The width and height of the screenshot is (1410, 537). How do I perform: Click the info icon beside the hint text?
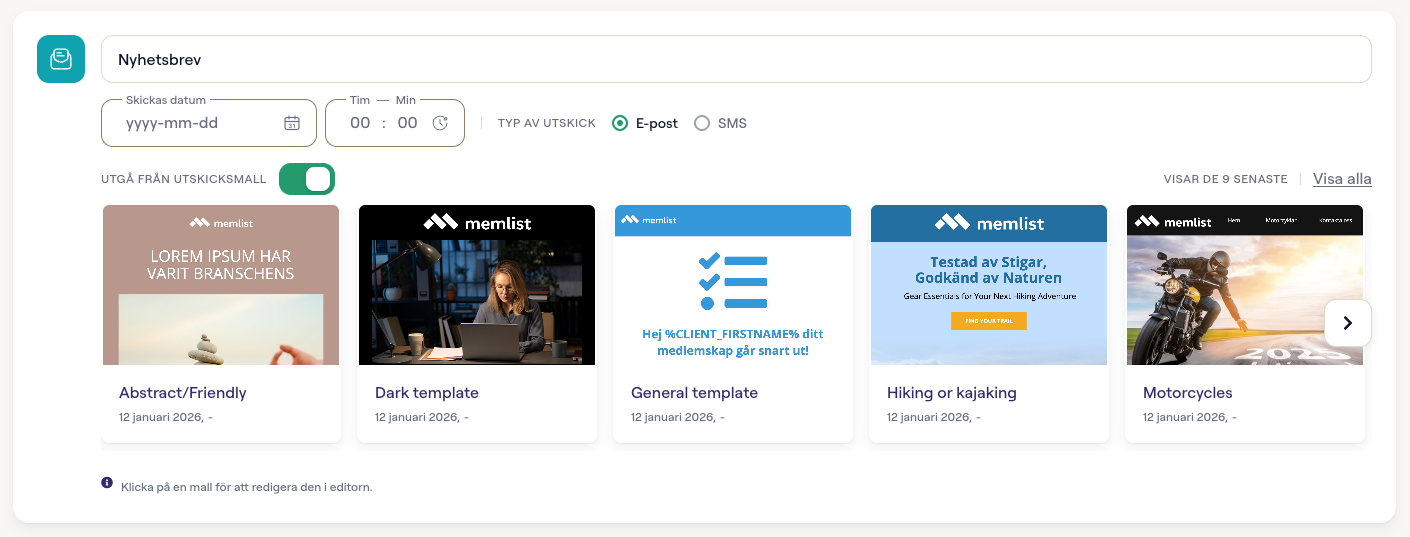pyautogui.click(x=107, y=483)
